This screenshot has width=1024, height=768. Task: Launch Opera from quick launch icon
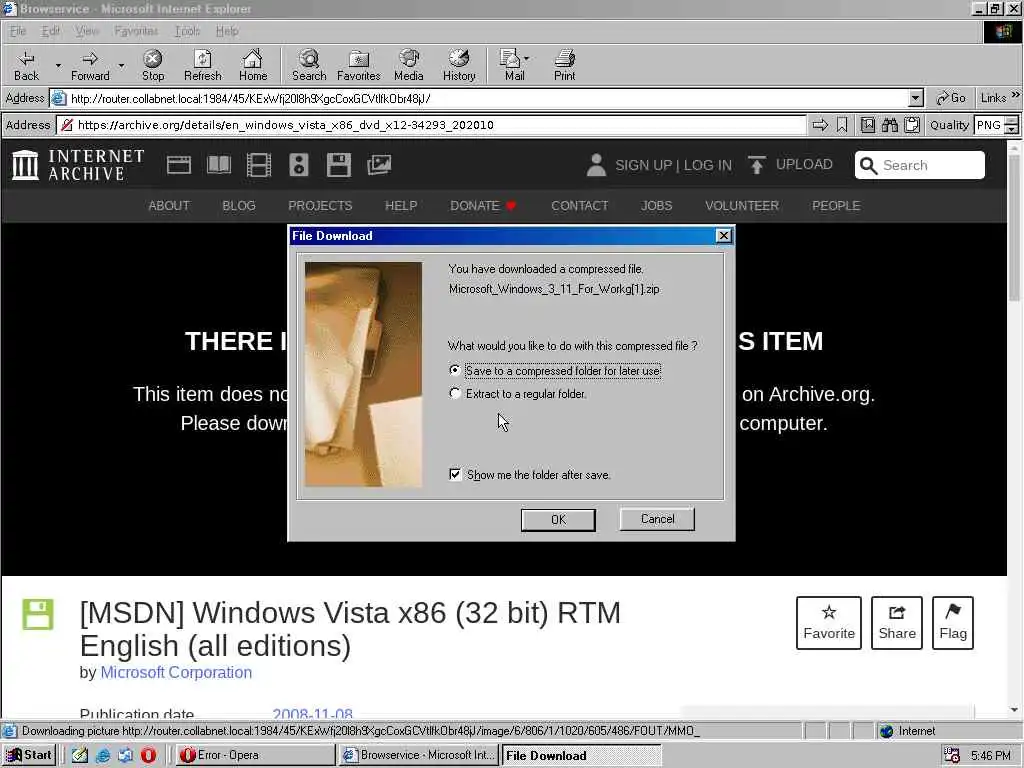148,755
